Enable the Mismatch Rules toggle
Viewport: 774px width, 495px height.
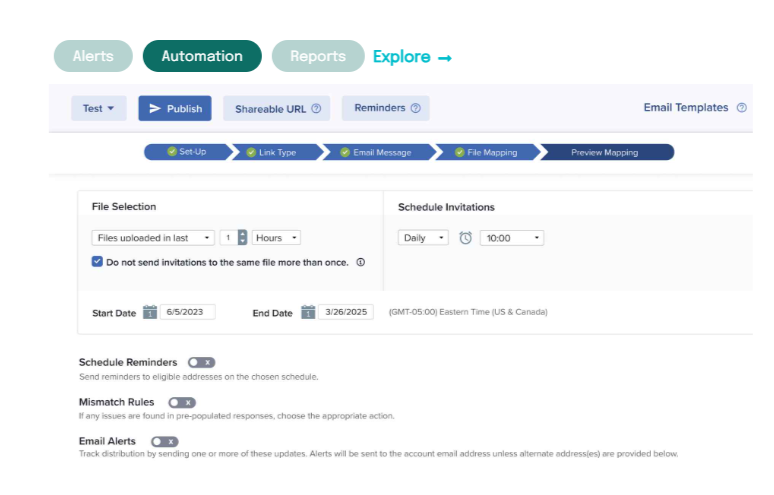coord(182,402)
